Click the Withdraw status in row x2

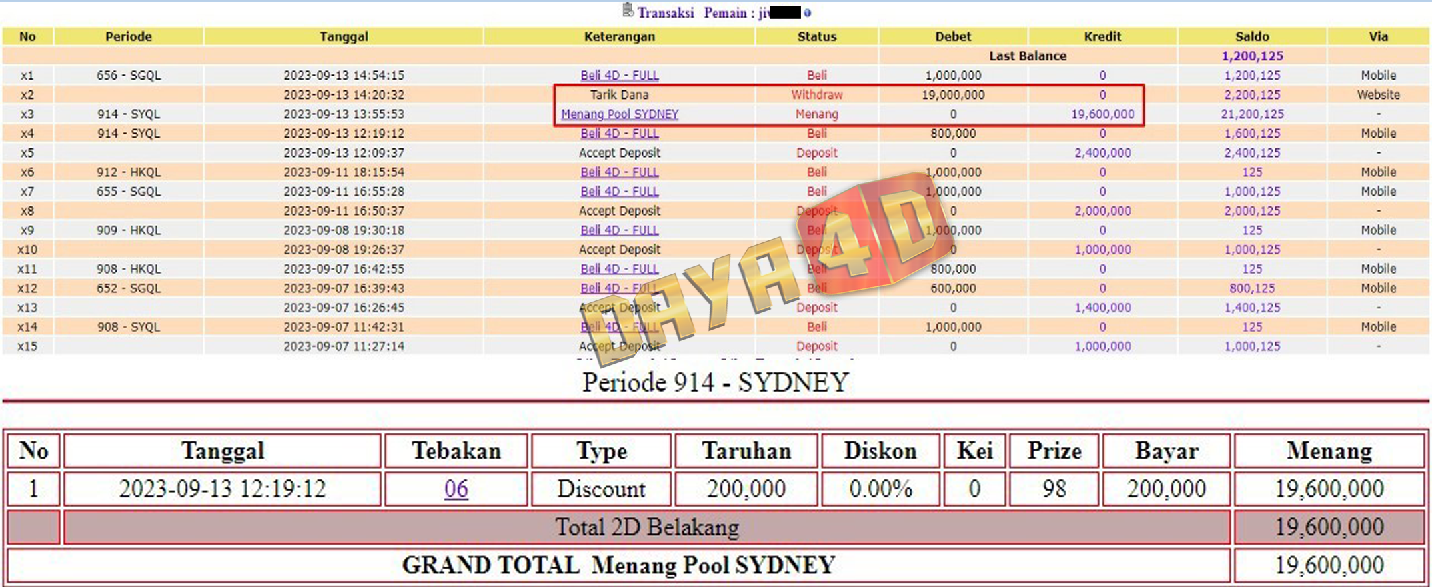pos(816,95)
